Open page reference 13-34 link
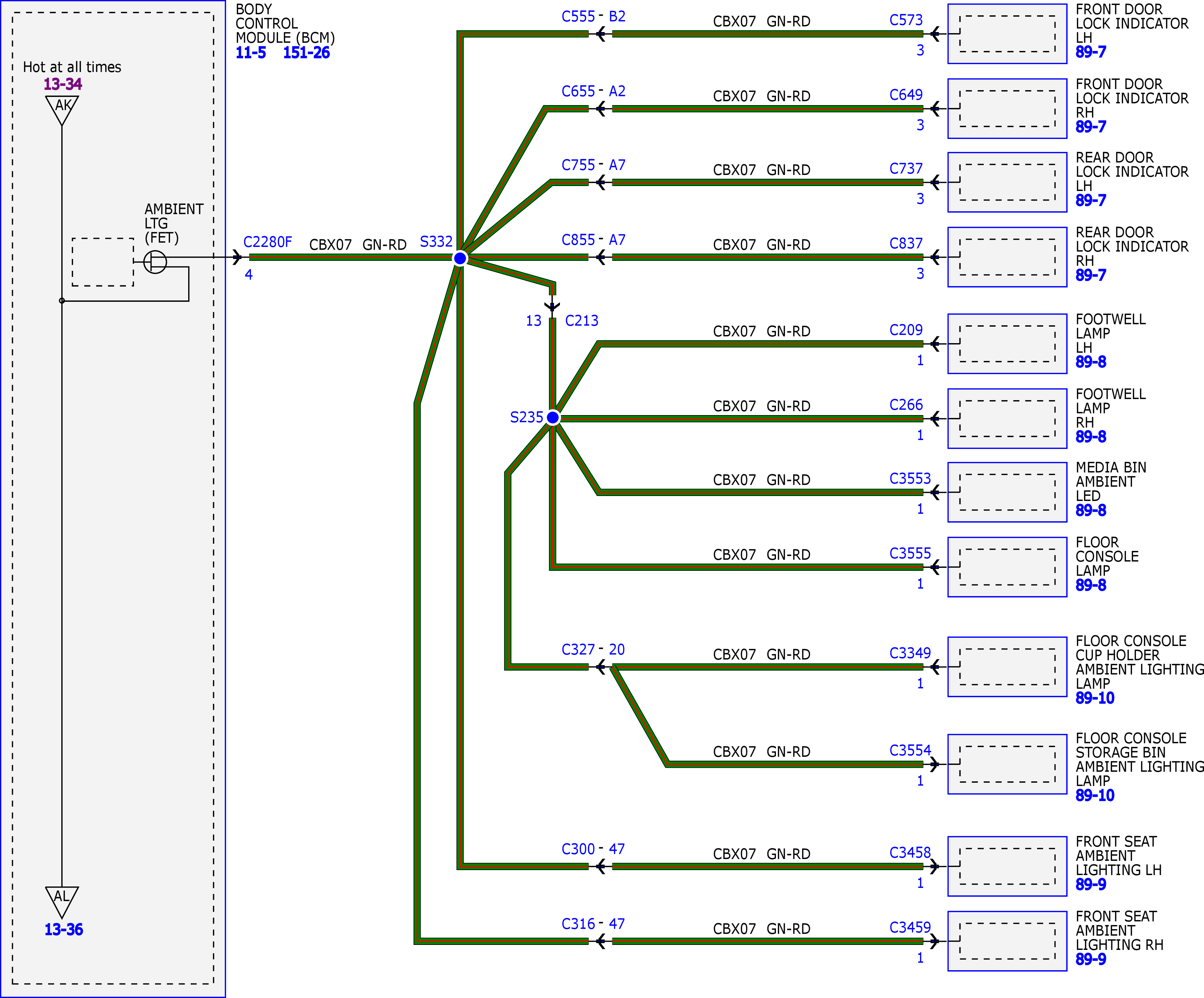Viewport: 1204px width, 998px height. pos(63,84)
